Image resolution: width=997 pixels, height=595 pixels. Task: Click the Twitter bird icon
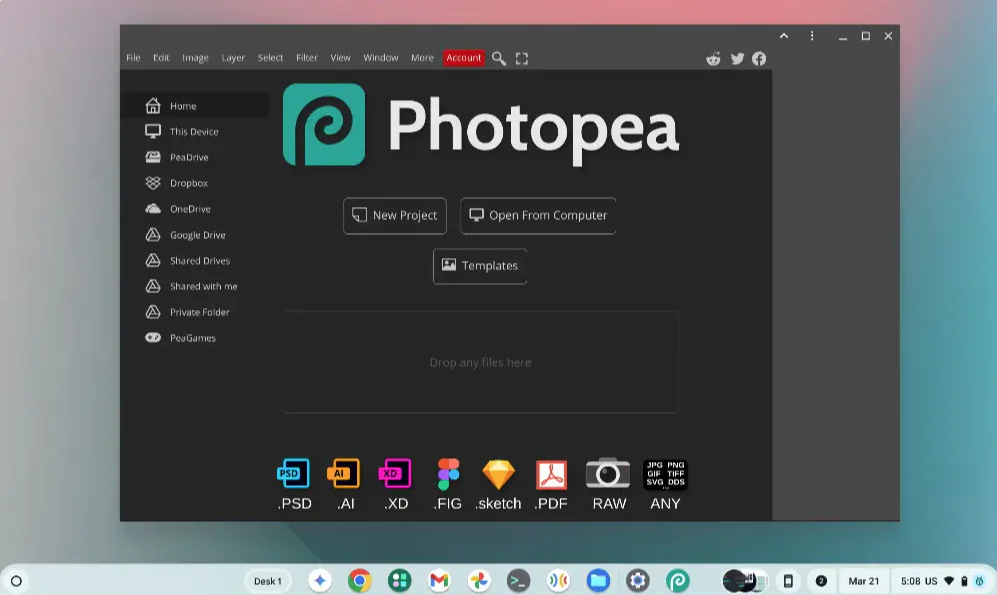click(x=736, y=58)
